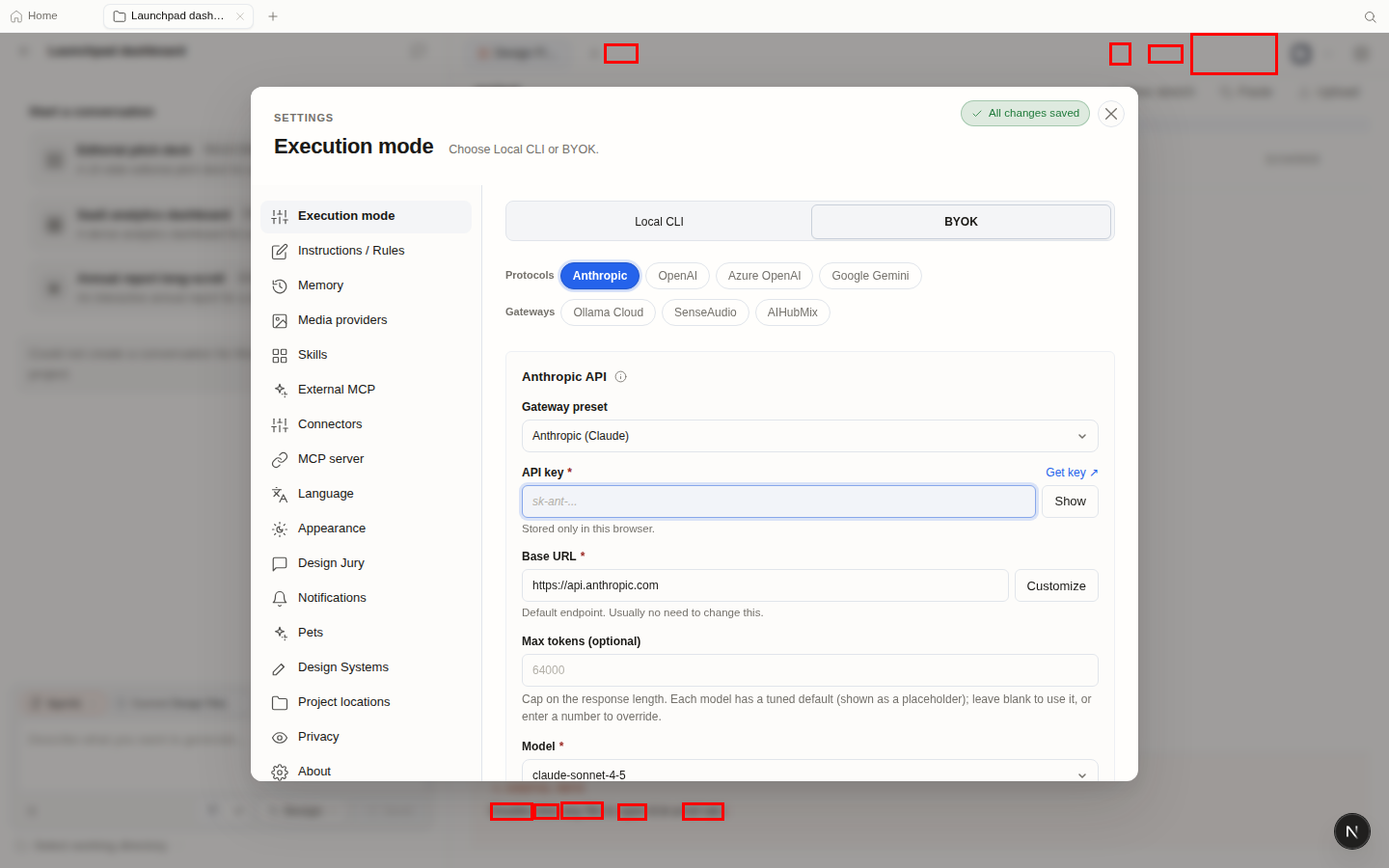The height and width of the screenshot is (868, 1389).
Task: Open Memory settings section
Action: (366, 285)
